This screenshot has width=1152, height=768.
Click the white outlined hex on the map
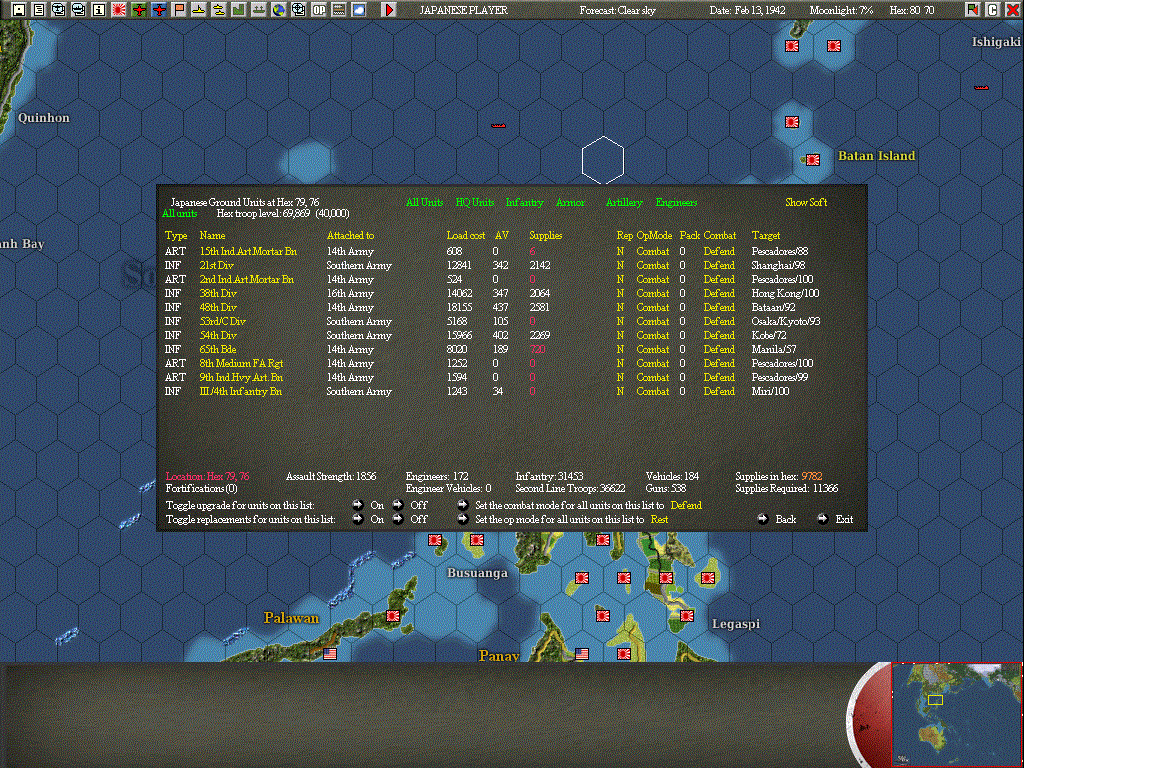(602, 160)
